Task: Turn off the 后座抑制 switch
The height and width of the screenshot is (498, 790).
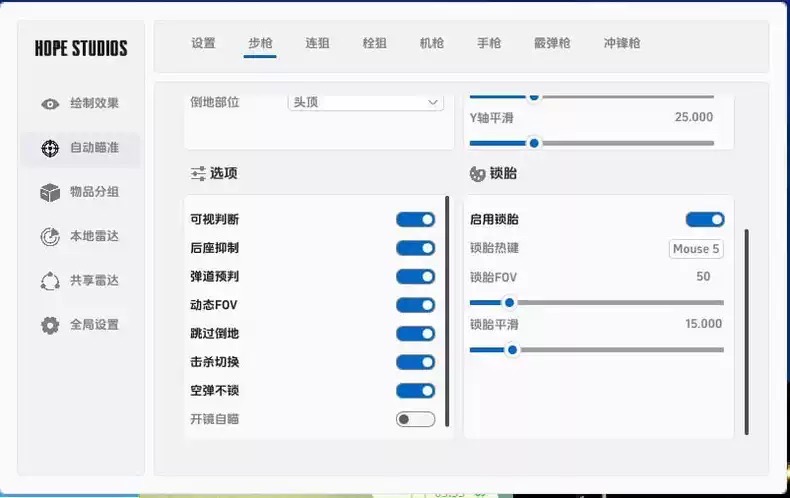Action: tap(415, 248)
